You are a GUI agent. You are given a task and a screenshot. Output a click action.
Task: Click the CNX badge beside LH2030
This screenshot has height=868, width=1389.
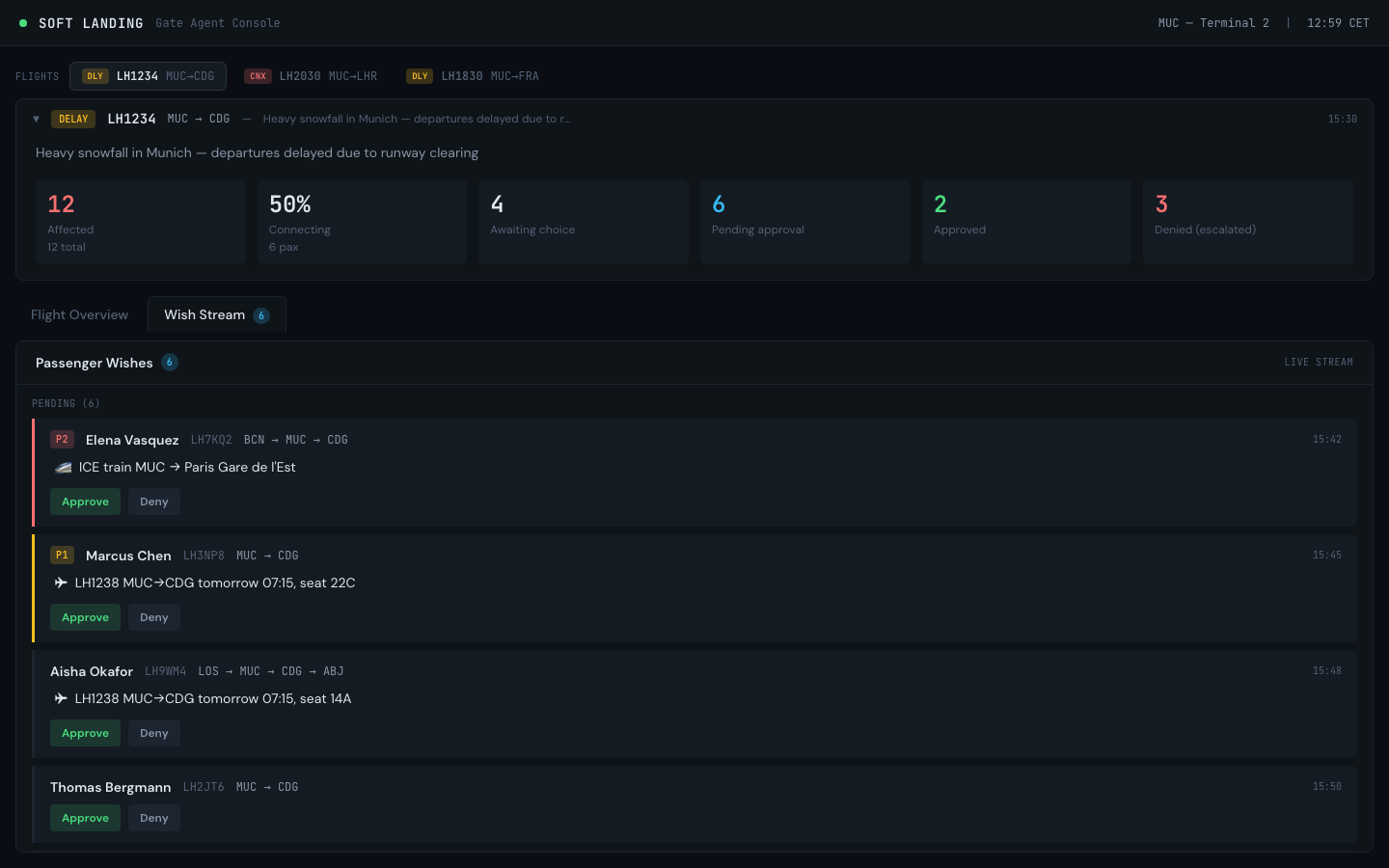(x=258, y=75)
